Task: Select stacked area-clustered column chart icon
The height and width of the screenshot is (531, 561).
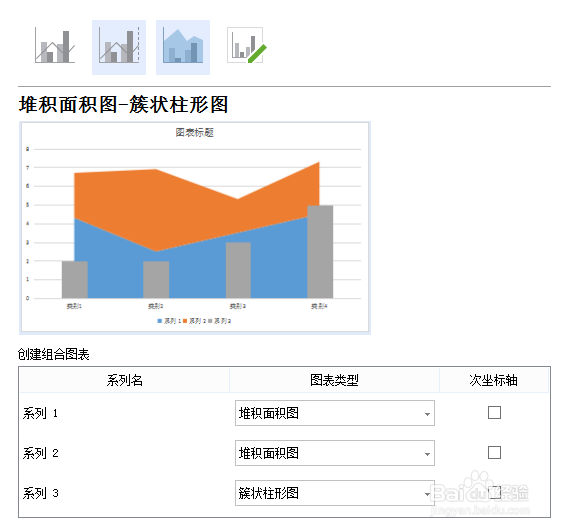Action: coord(183,47)
